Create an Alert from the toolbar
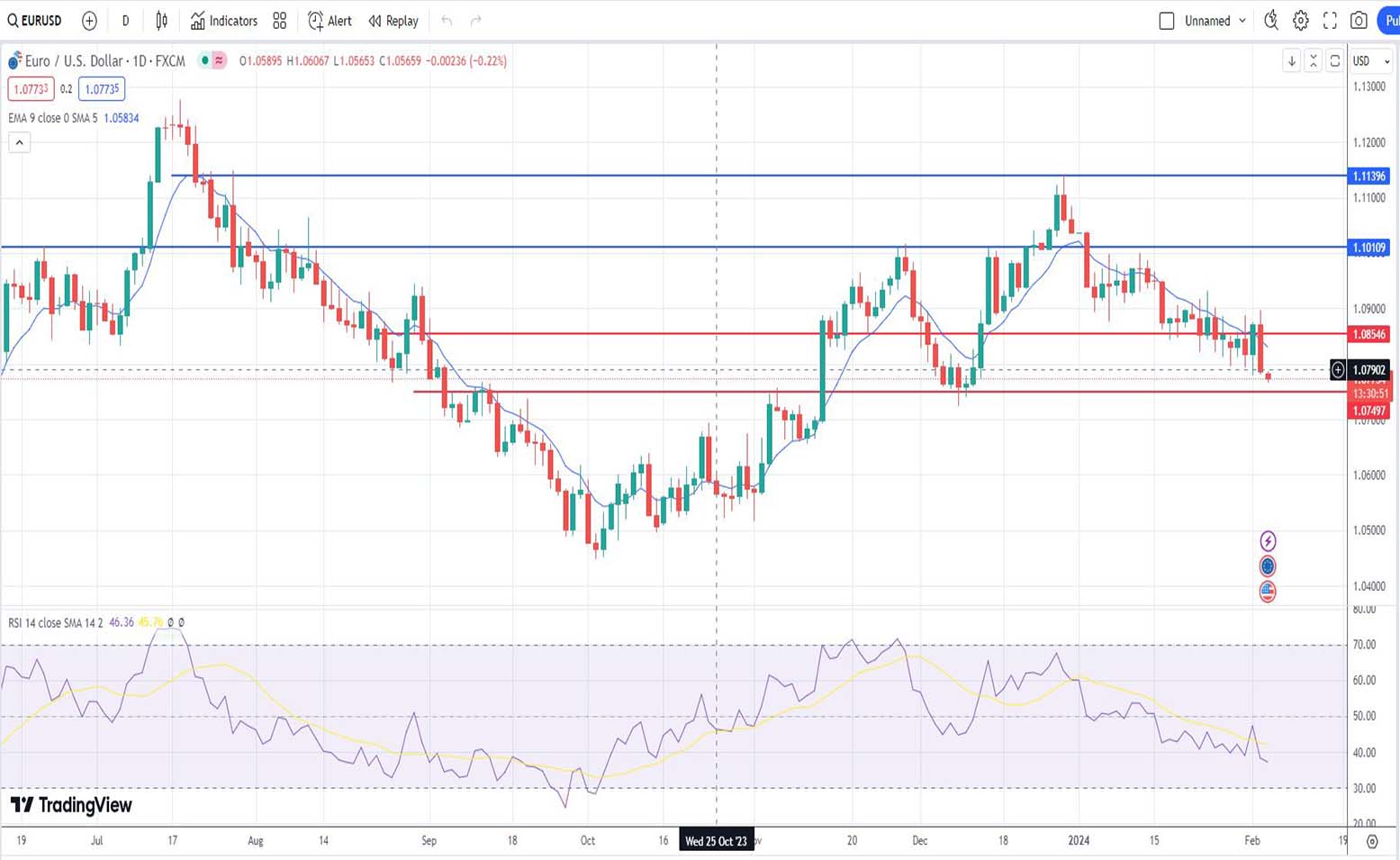 330,21
